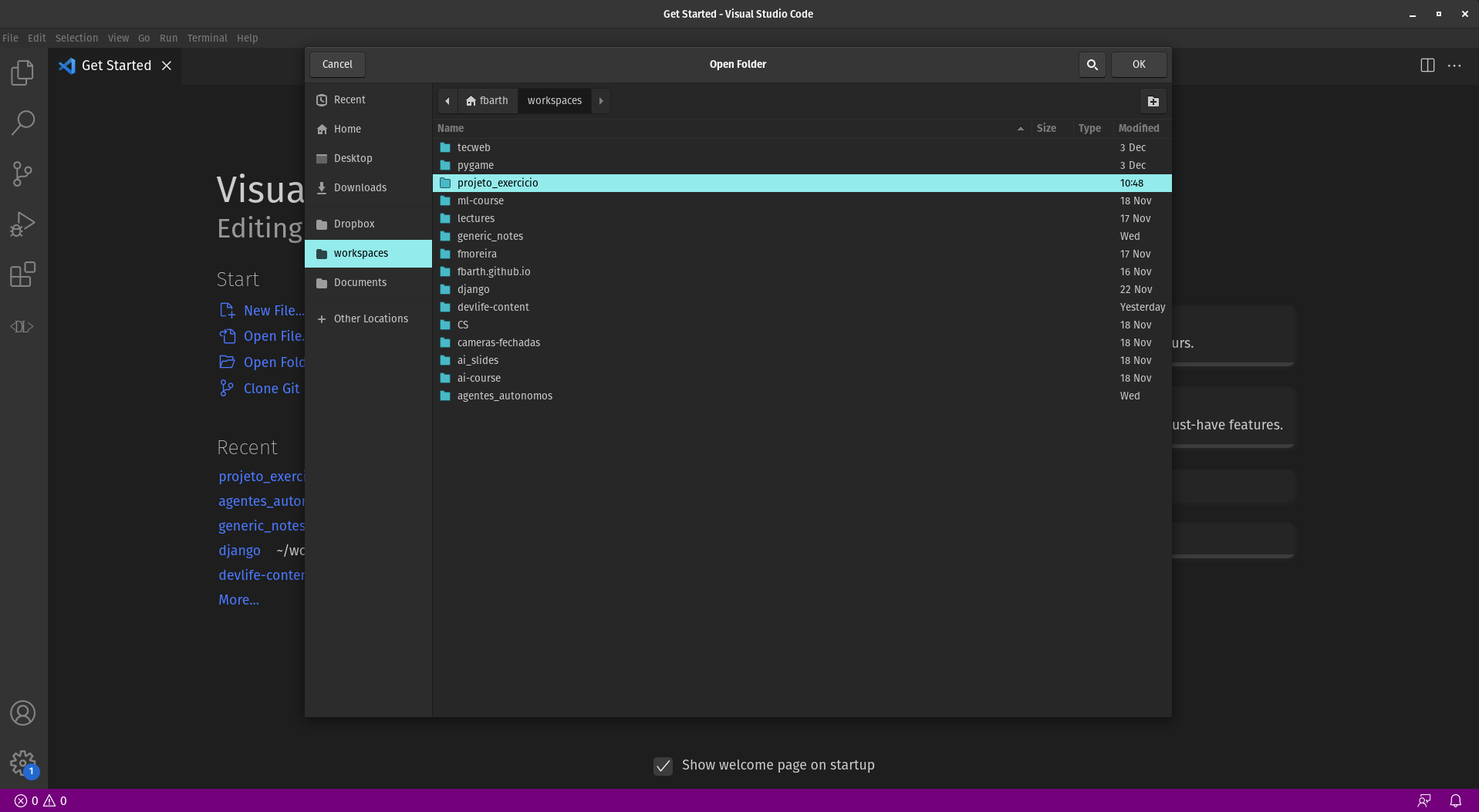This screenshot has height=812, width=1479.
Task: Create a new folder with the folder-plus icon
Action: pyautogui.click(x=1153, y=101)
